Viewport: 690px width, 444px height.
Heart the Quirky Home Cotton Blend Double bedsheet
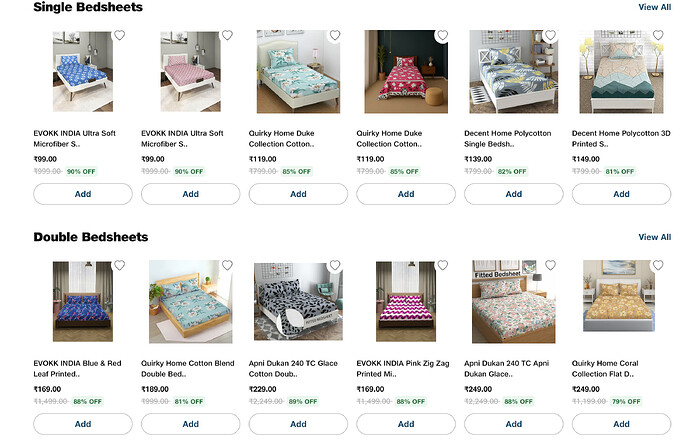227,265
